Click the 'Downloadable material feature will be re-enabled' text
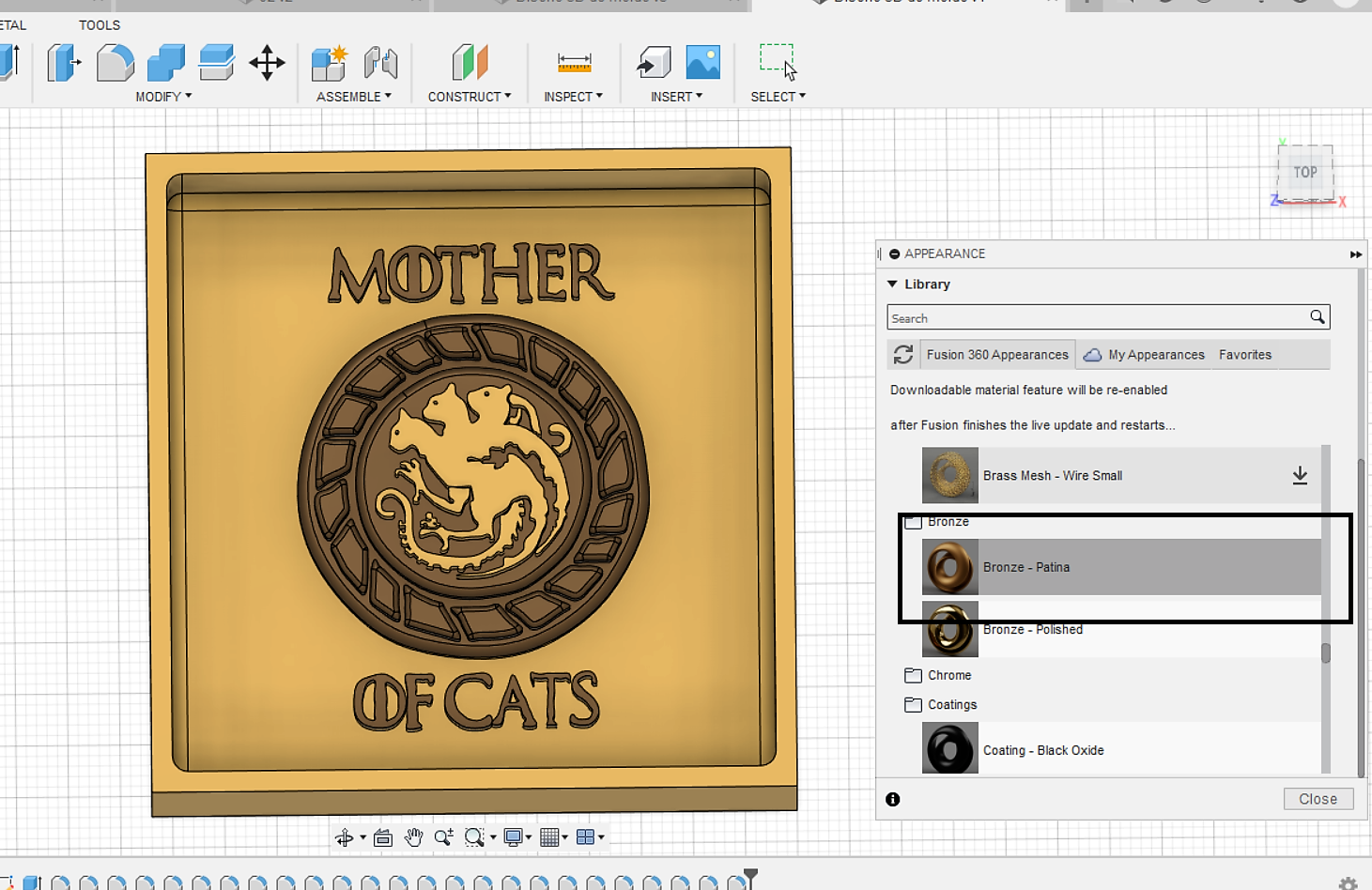The width and height of the screenshot is (1372, 890). click(1029, 390)
